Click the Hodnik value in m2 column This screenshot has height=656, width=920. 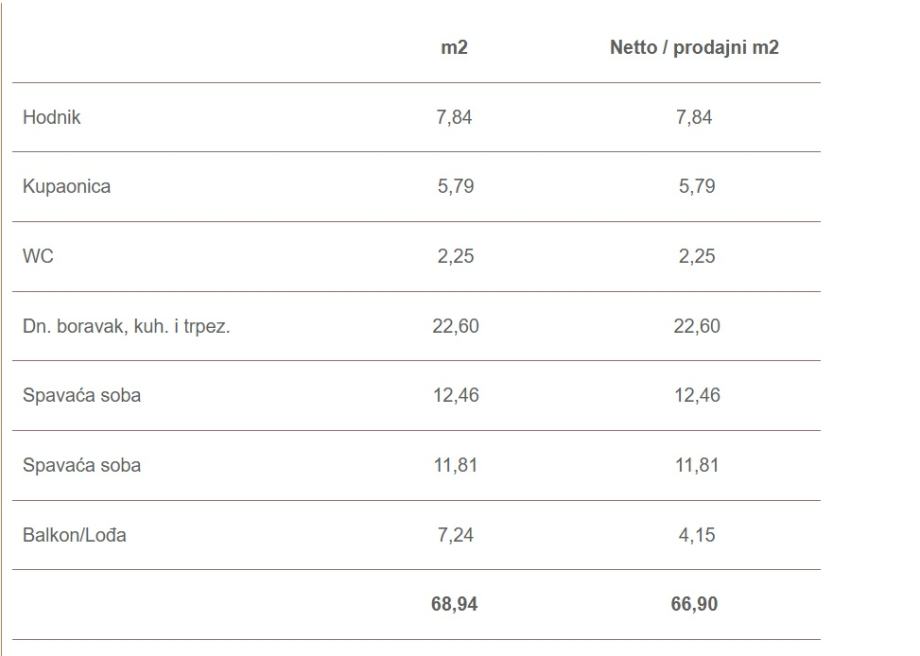(454, 117)
